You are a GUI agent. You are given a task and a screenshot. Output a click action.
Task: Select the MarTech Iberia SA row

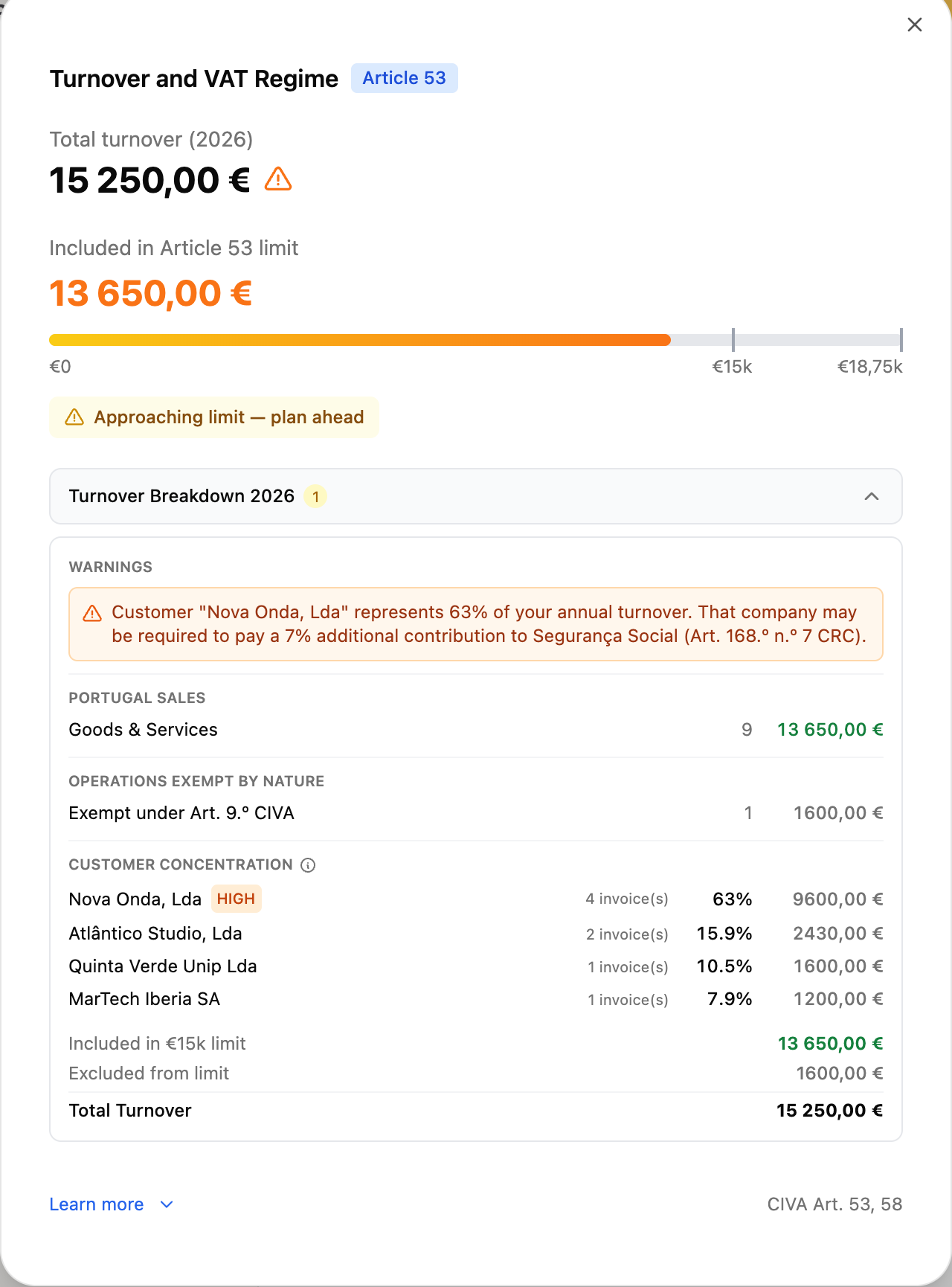click(476, 999)
